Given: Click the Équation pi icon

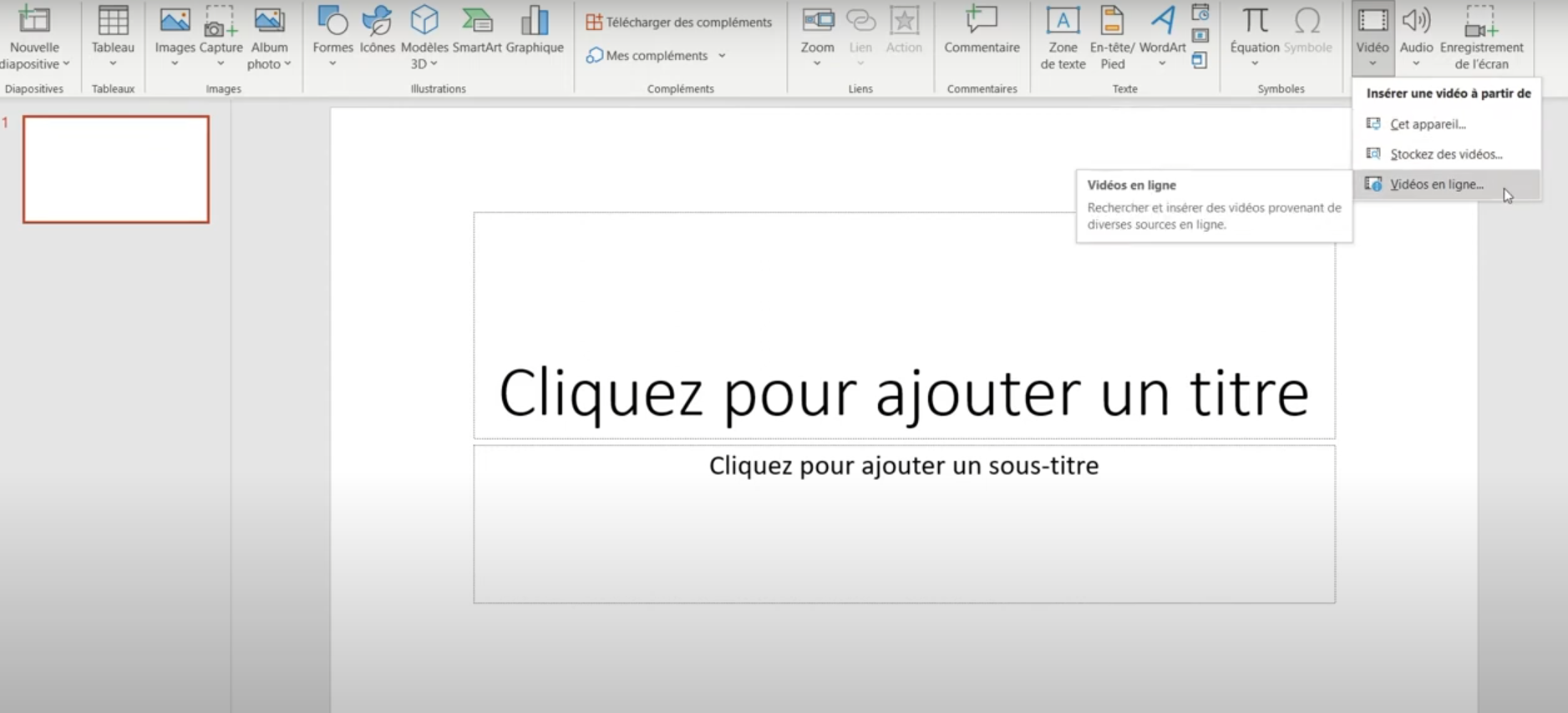Looking at the screenshot, I should [x=1255, y=20].
